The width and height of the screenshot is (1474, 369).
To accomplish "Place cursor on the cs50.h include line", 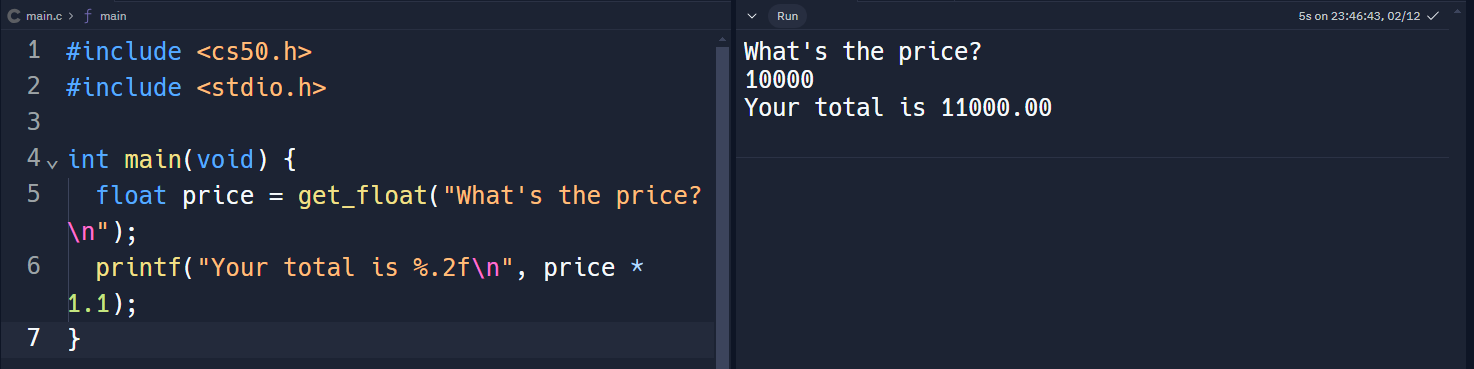I will [189, 51].
